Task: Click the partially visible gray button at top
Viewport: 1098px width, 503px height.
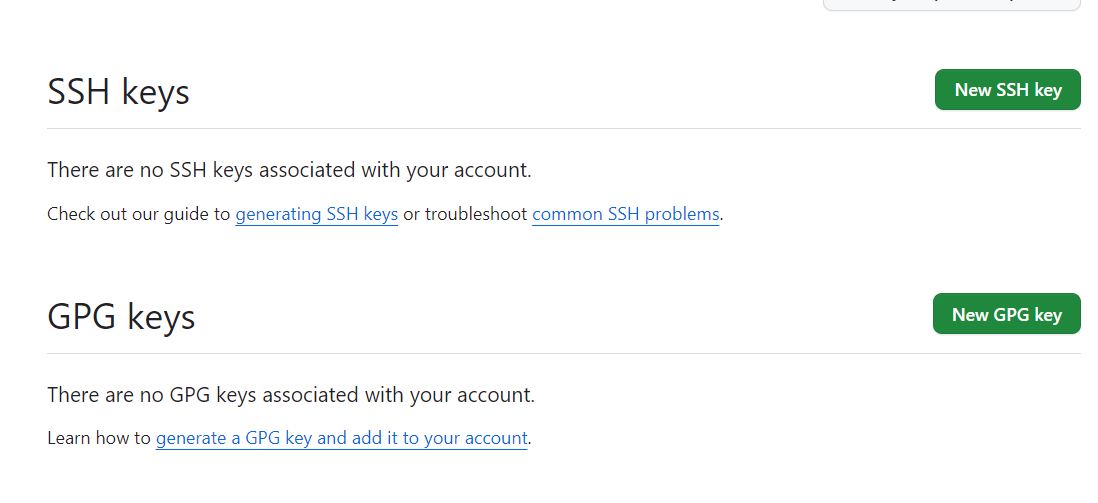Action: 951,5
